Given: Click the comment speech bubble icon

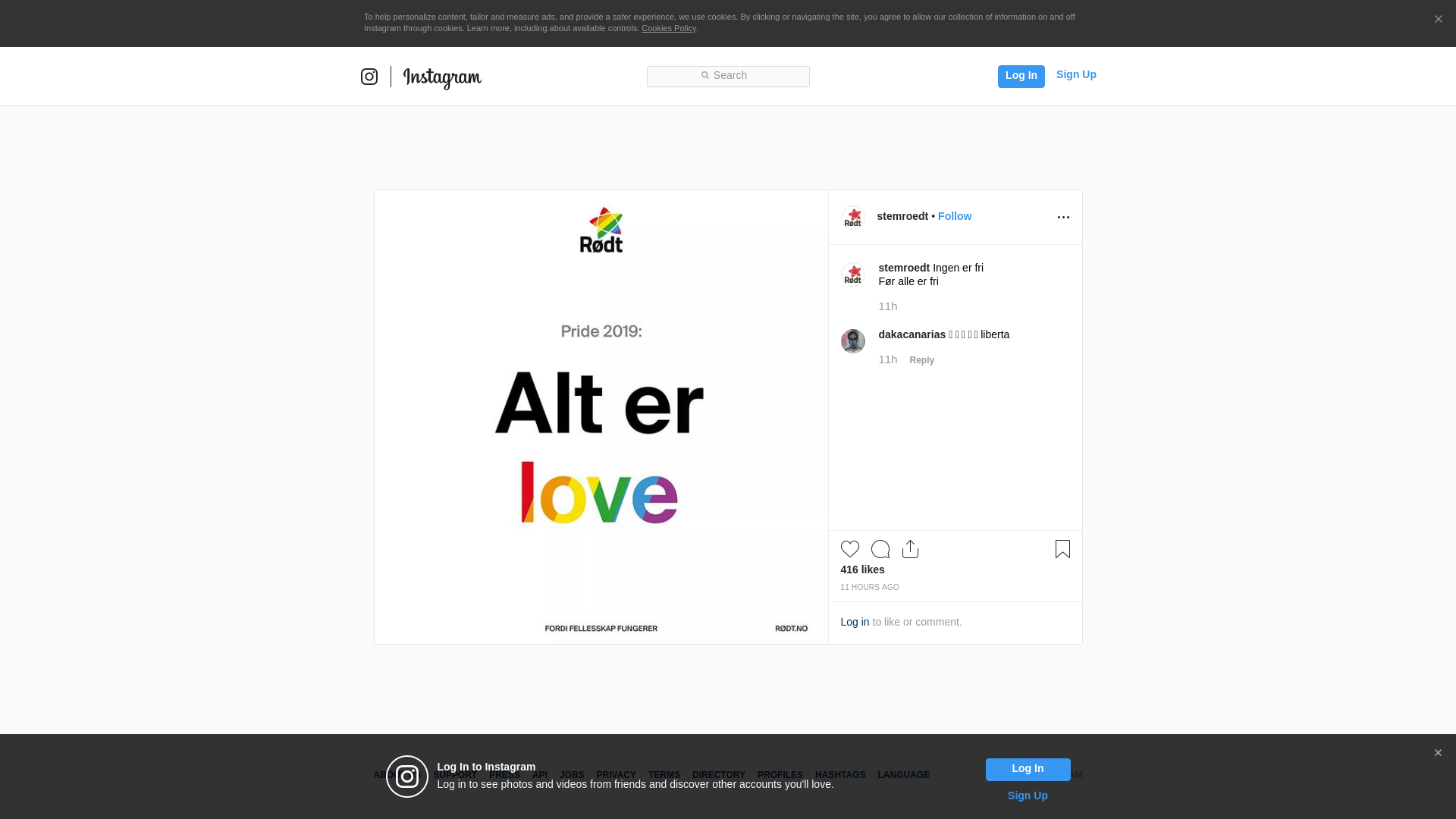Looking at the screenshot, I should tap(880, 549).
